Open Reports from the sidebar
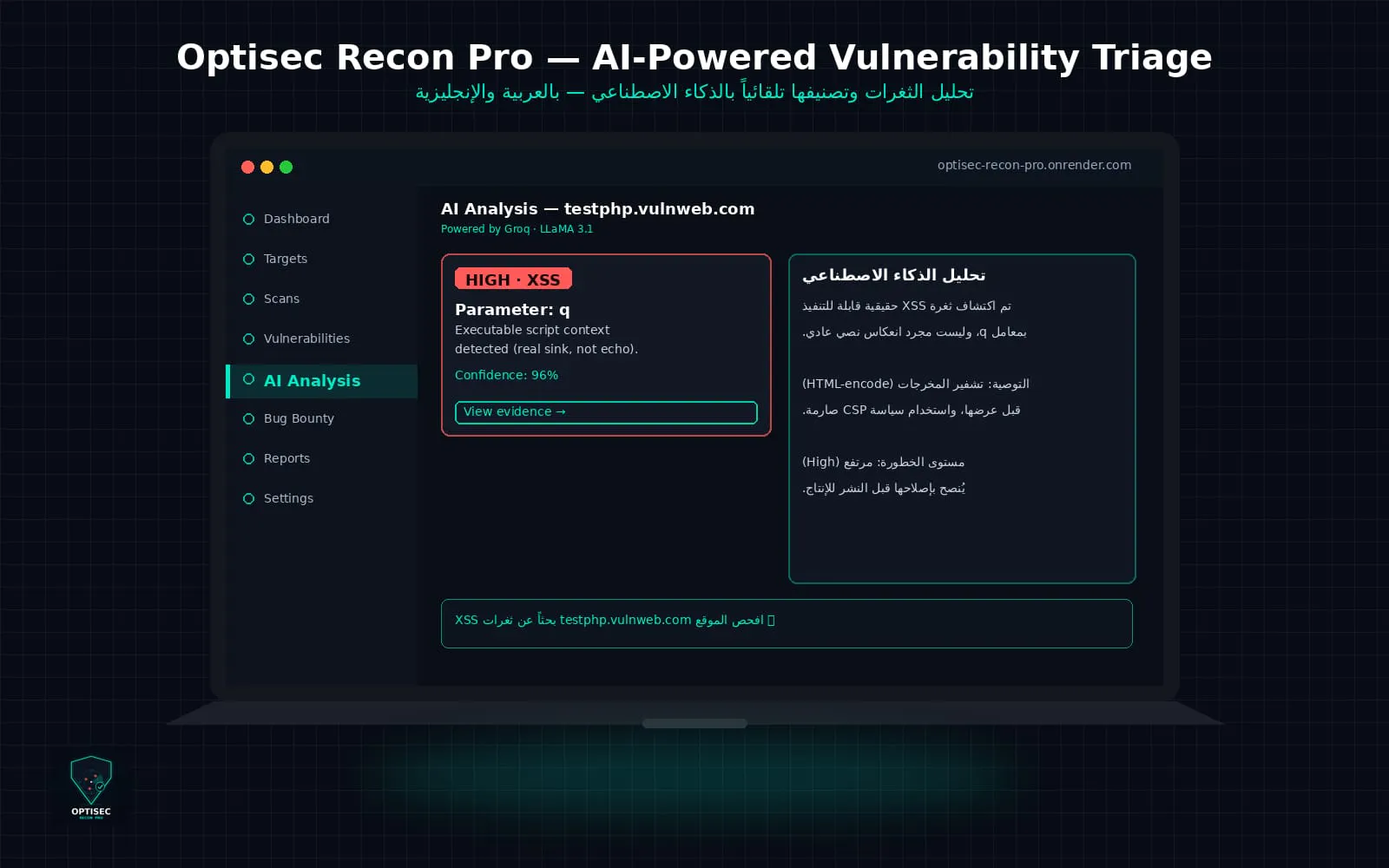Screen dimensions: 1389x868 coord(286,458)
